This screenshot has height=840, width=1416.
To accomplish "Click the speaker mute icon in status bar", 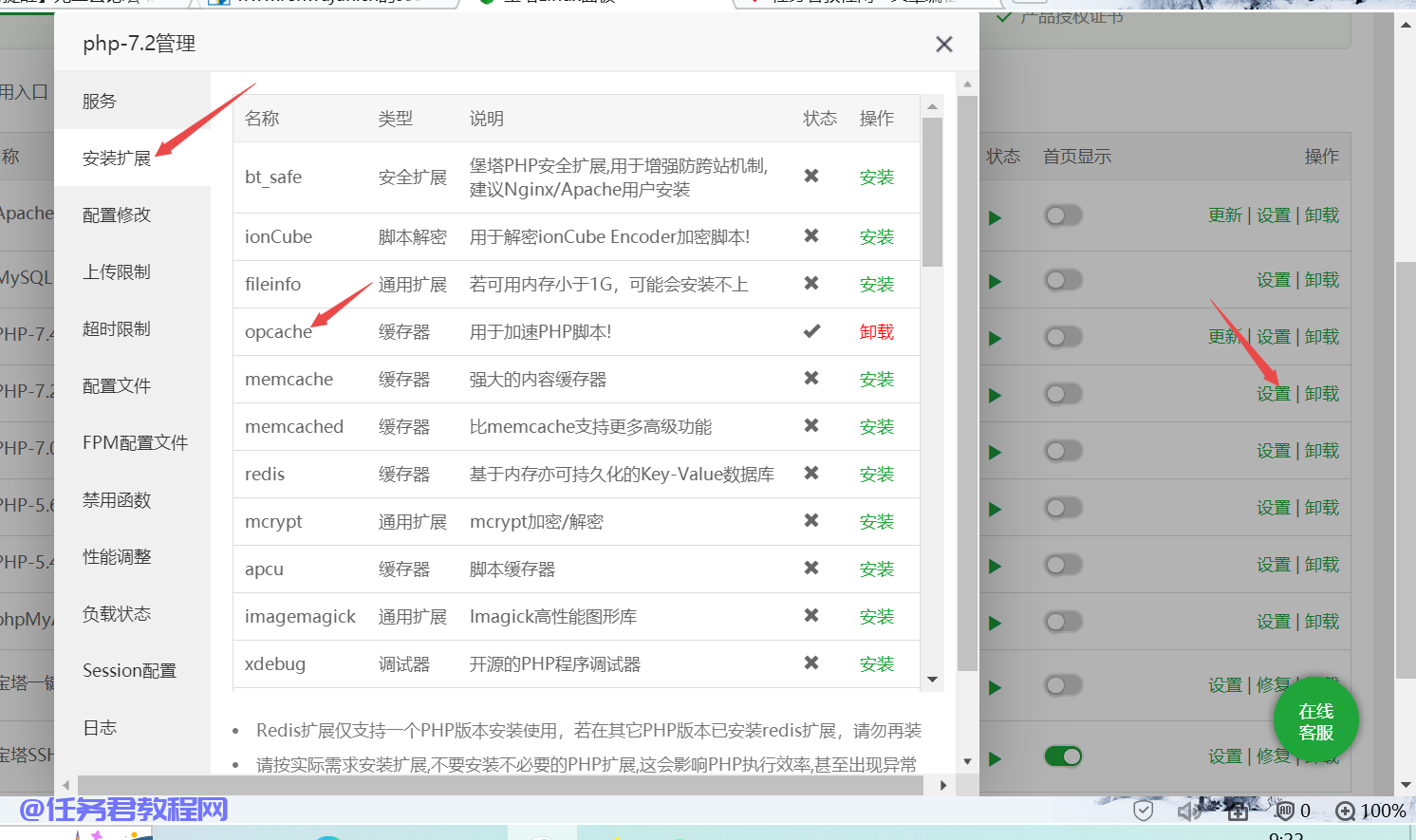I will pyautogui.click(x=1189, y=811).
